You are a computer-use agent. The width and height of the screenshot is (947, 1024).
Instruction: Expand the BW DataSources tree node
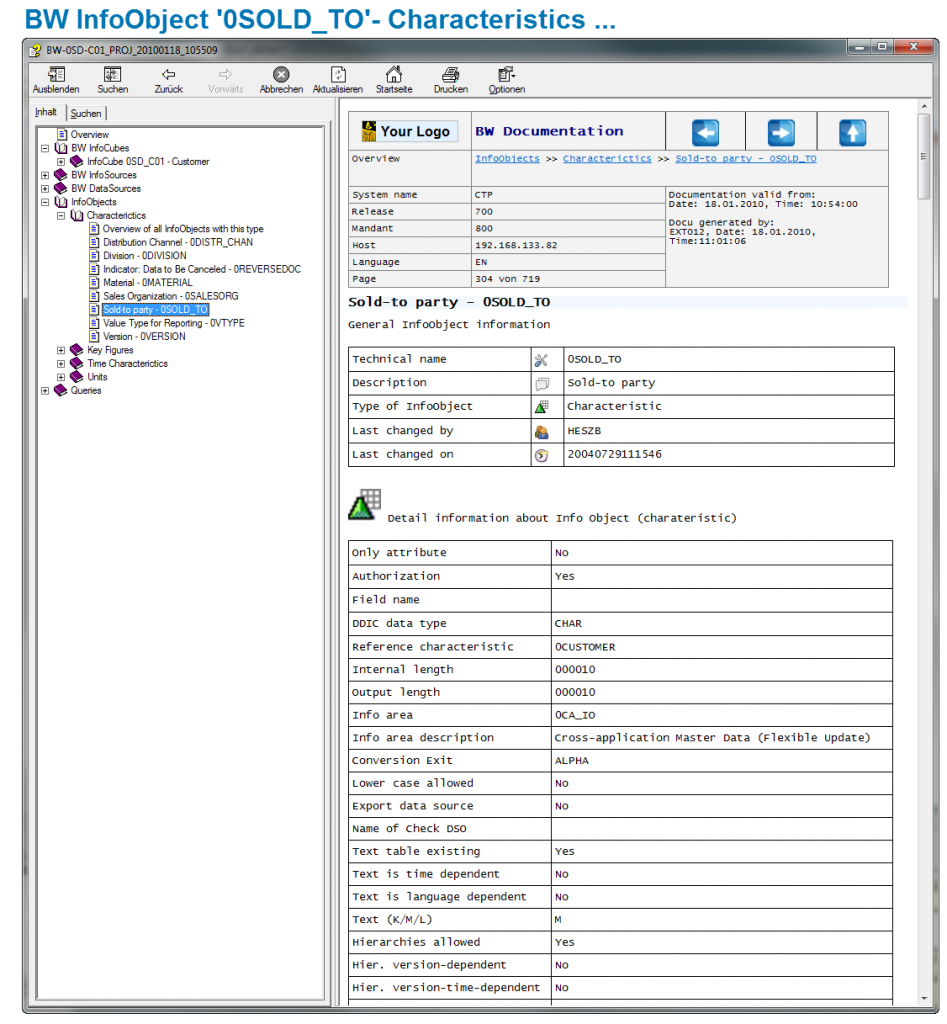click(45, 189)
